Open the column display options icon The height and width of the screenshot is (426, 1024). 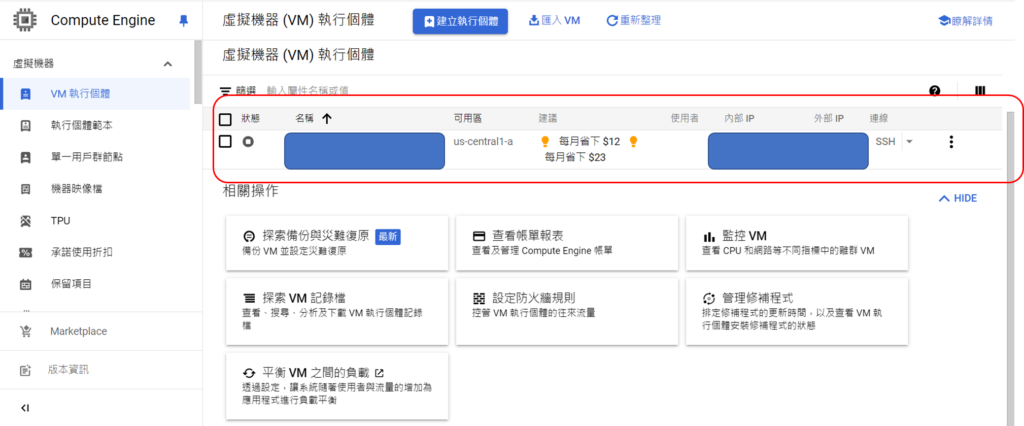coord(980,91)
